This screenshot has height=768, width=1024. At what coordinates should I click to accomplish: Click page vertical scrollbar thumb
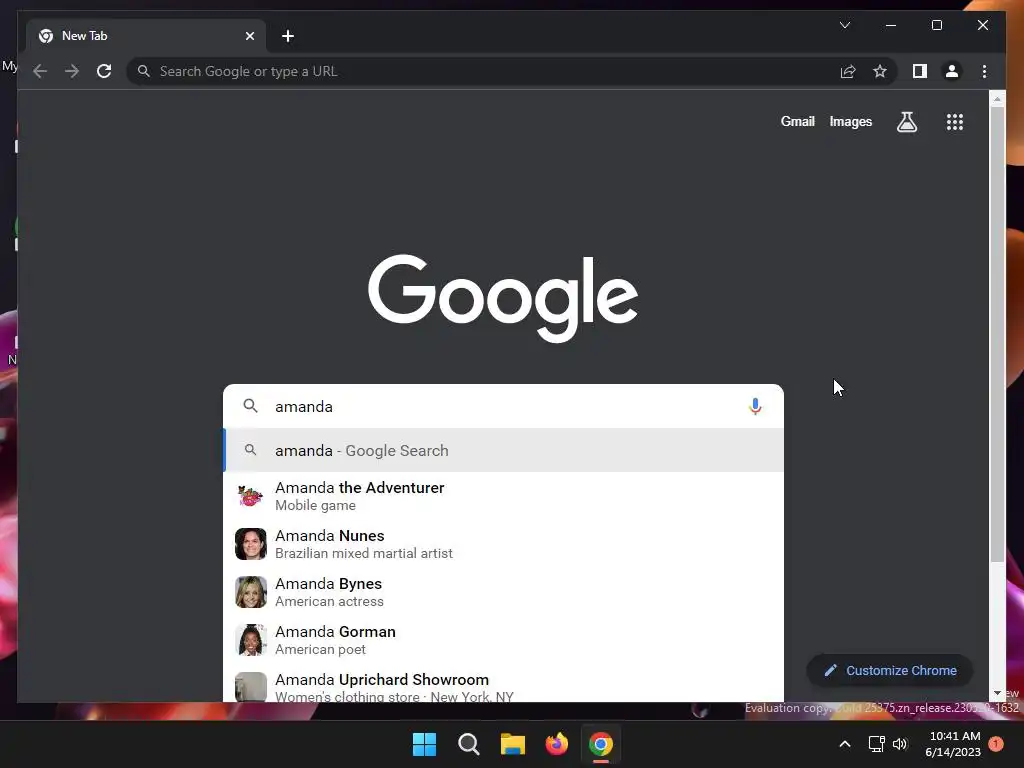pyautogui.click(x=997, y=333)
